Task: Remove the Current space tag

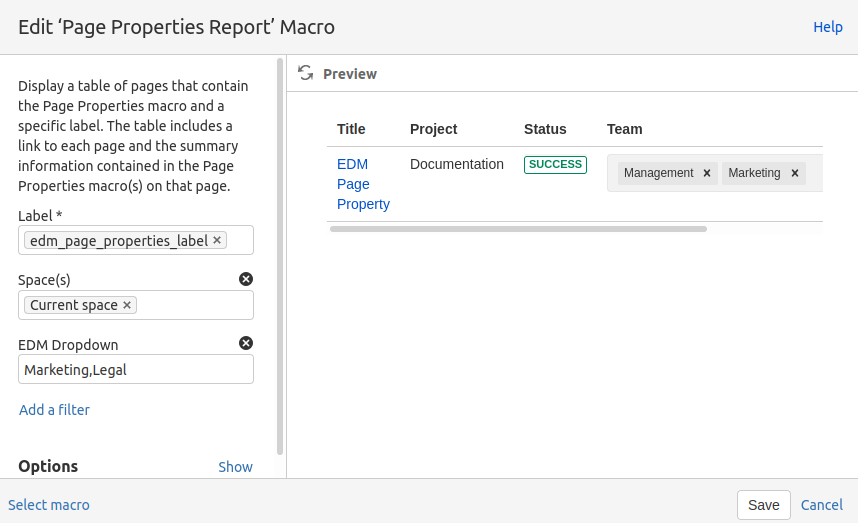Action: coord(127,305)
